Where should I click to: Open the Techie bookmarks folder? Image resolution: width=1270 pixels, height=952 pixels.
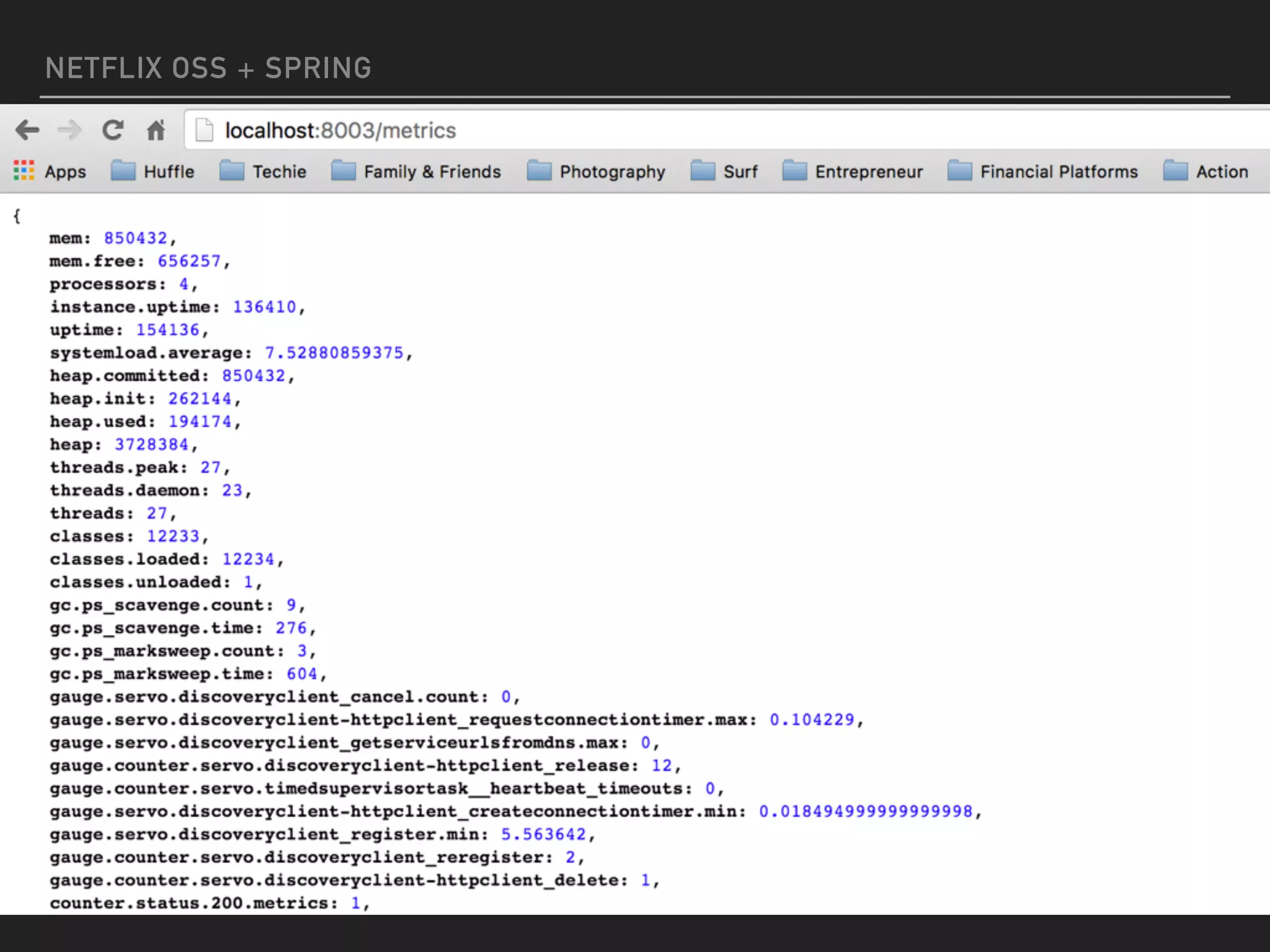point(263,171)
